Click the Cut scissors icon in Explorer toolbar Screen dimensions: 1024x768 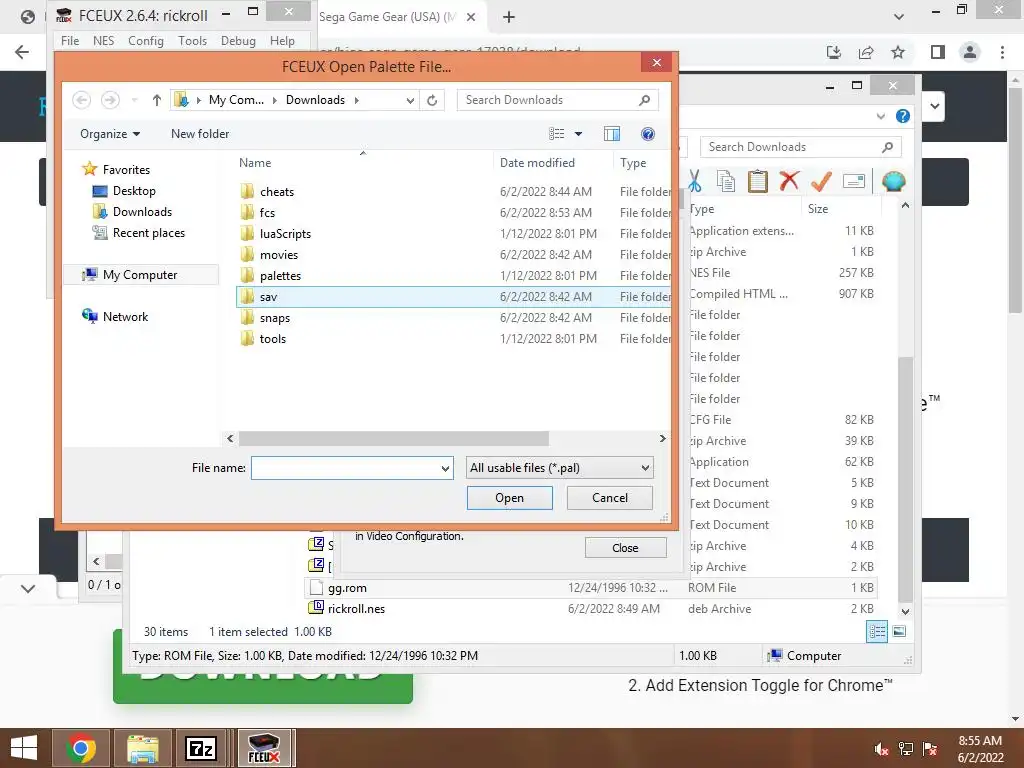695,181
